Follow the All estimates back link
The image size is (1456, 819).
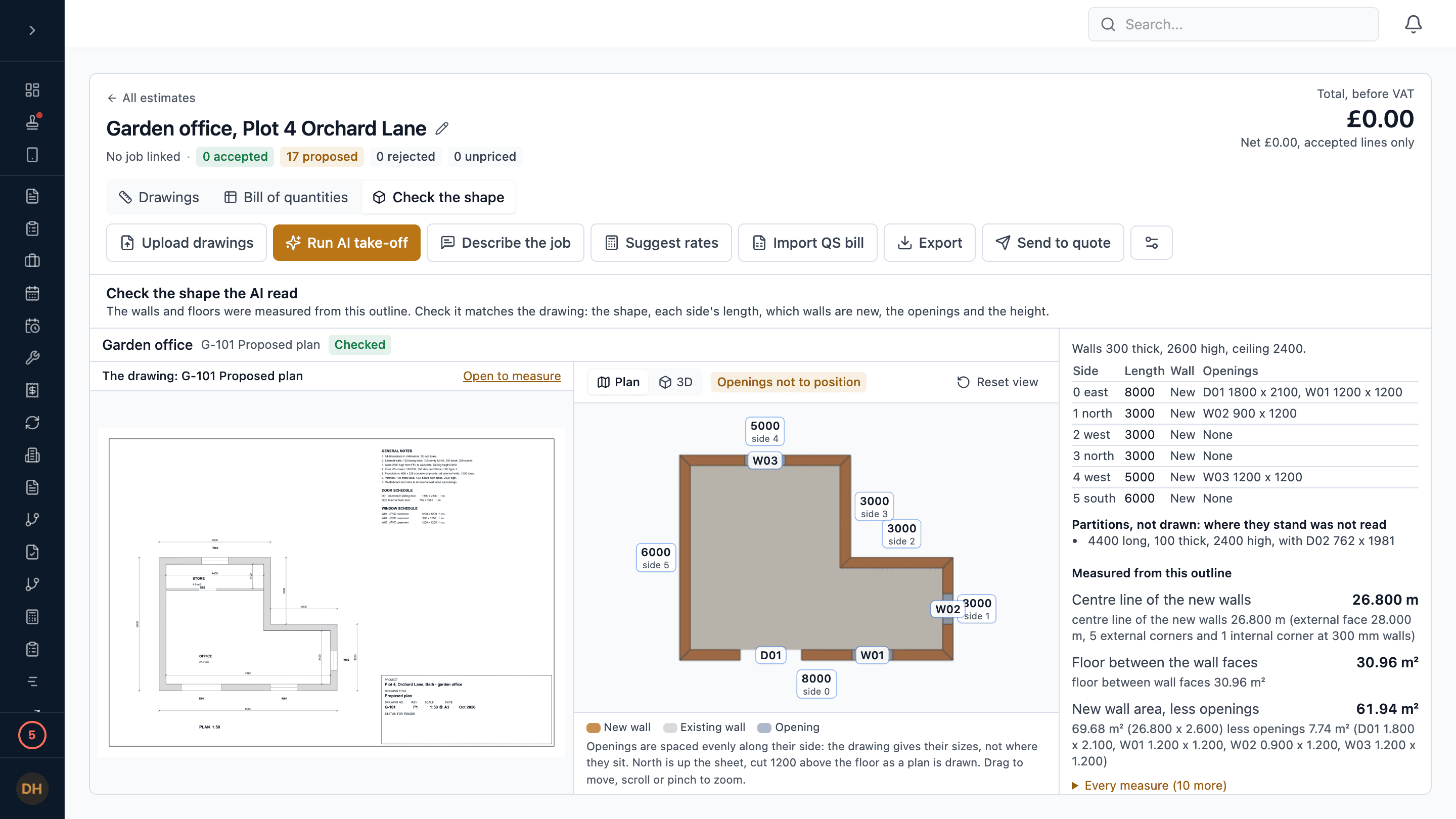tap(151, 98)
